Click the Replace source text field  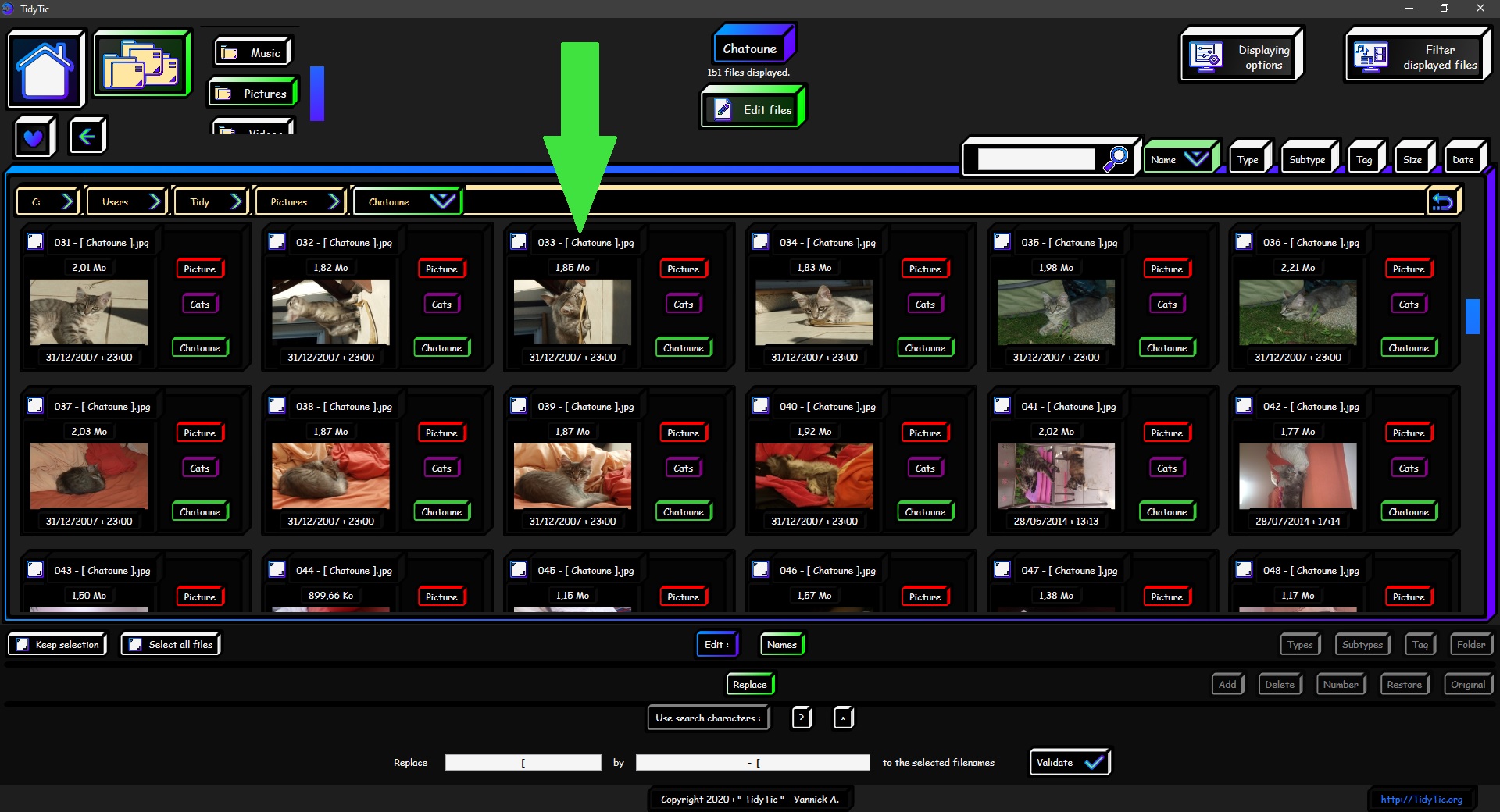[x=523, y=762]
